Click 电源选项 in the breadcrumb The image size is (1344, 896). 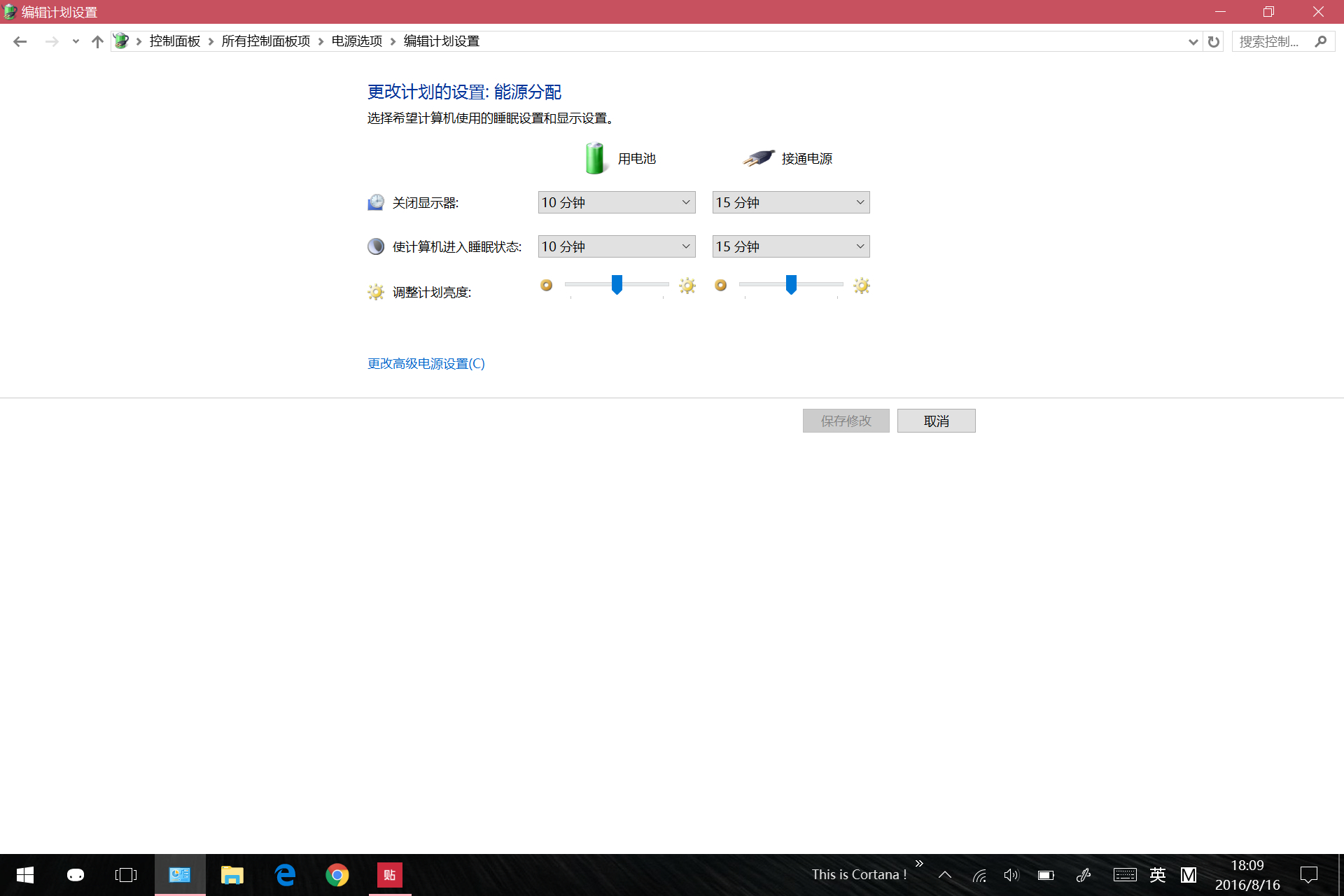click(x=356, y=41)
